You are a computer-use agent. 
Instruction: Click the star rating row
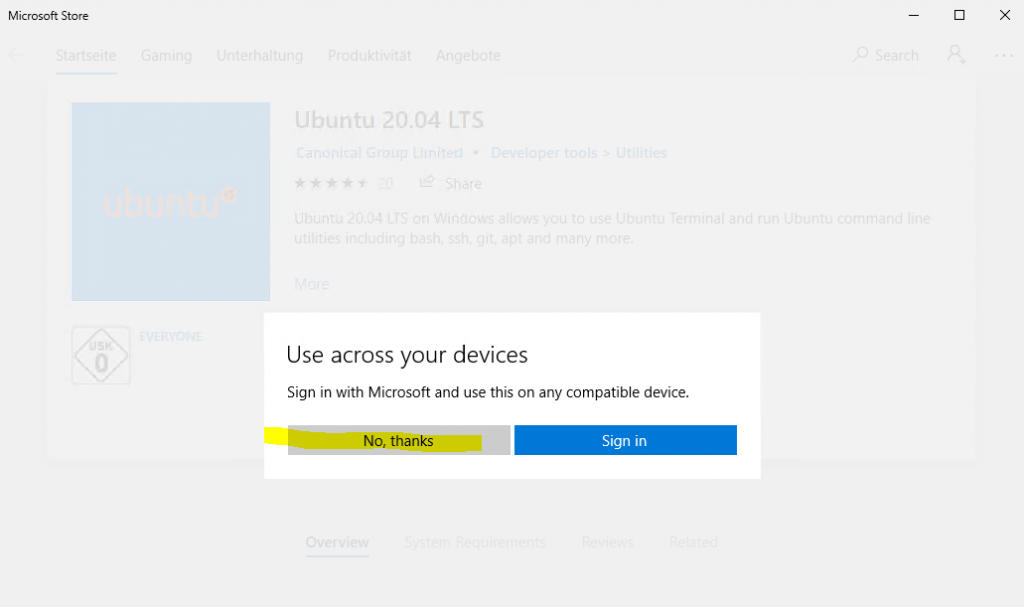coord(331,183)
